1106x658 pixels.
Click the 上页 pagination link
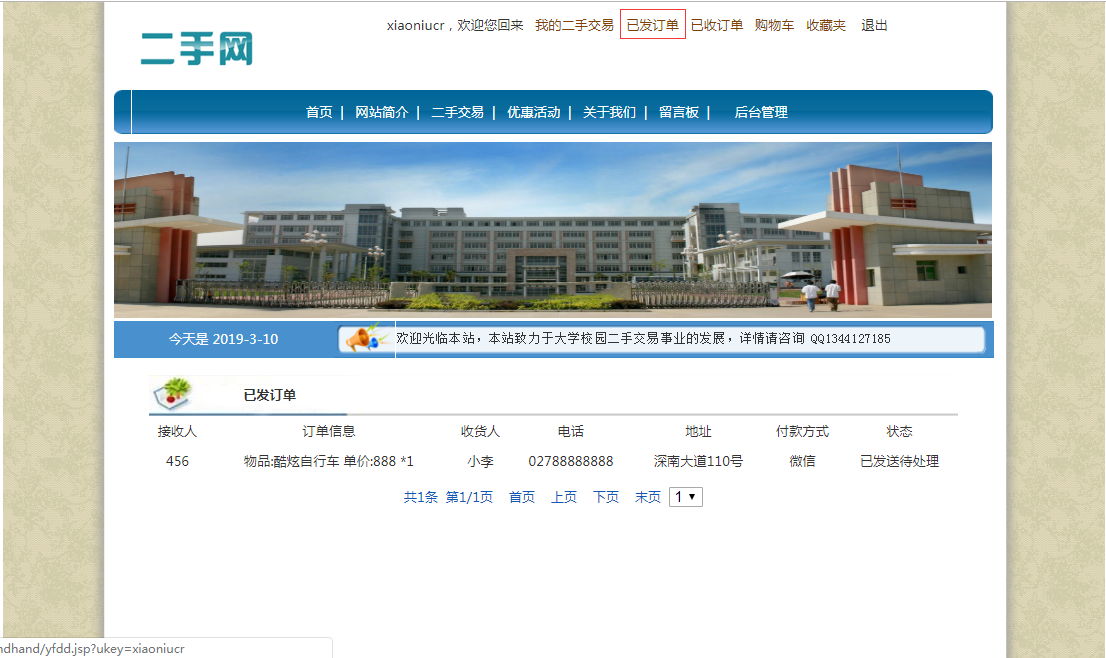pos(564,497)
